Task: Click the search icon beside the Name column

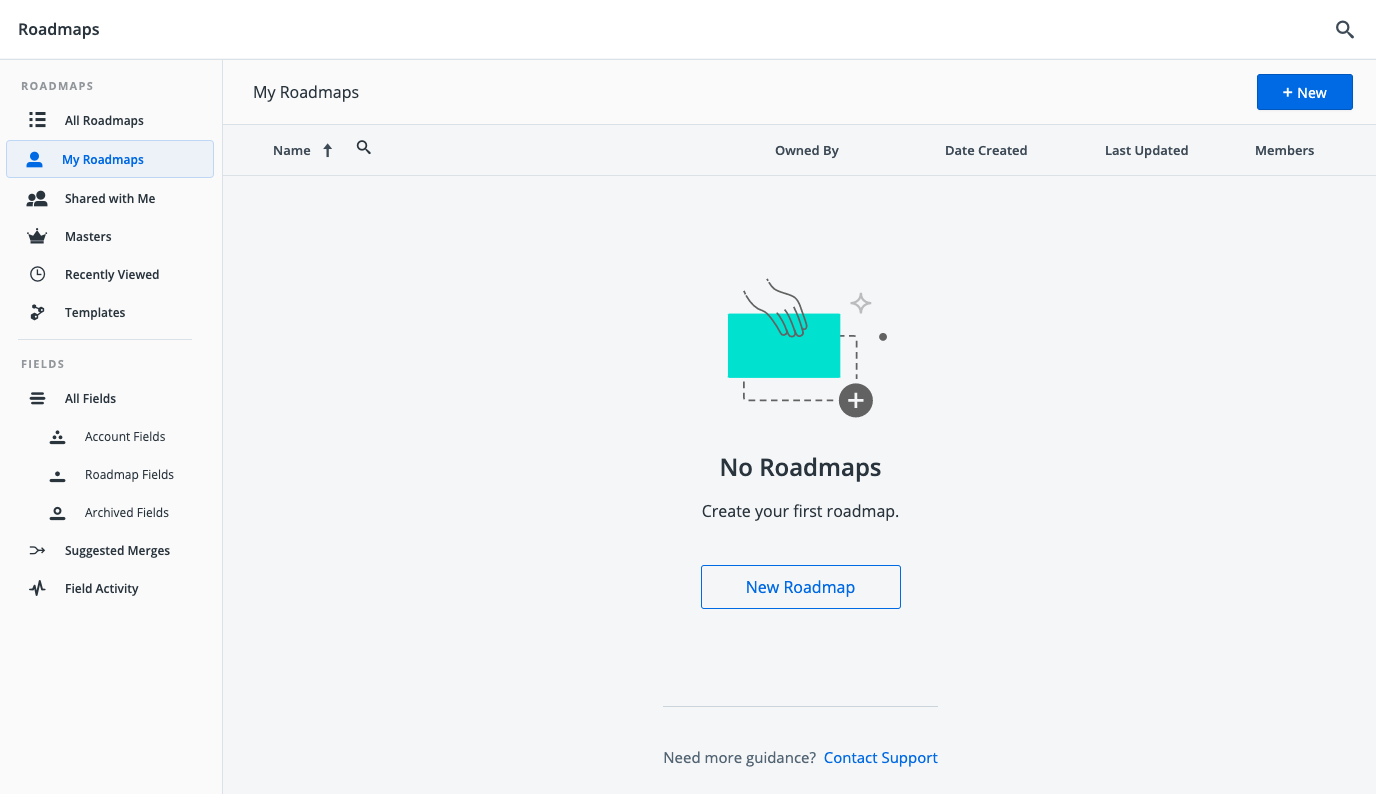Action: point(363,147)
